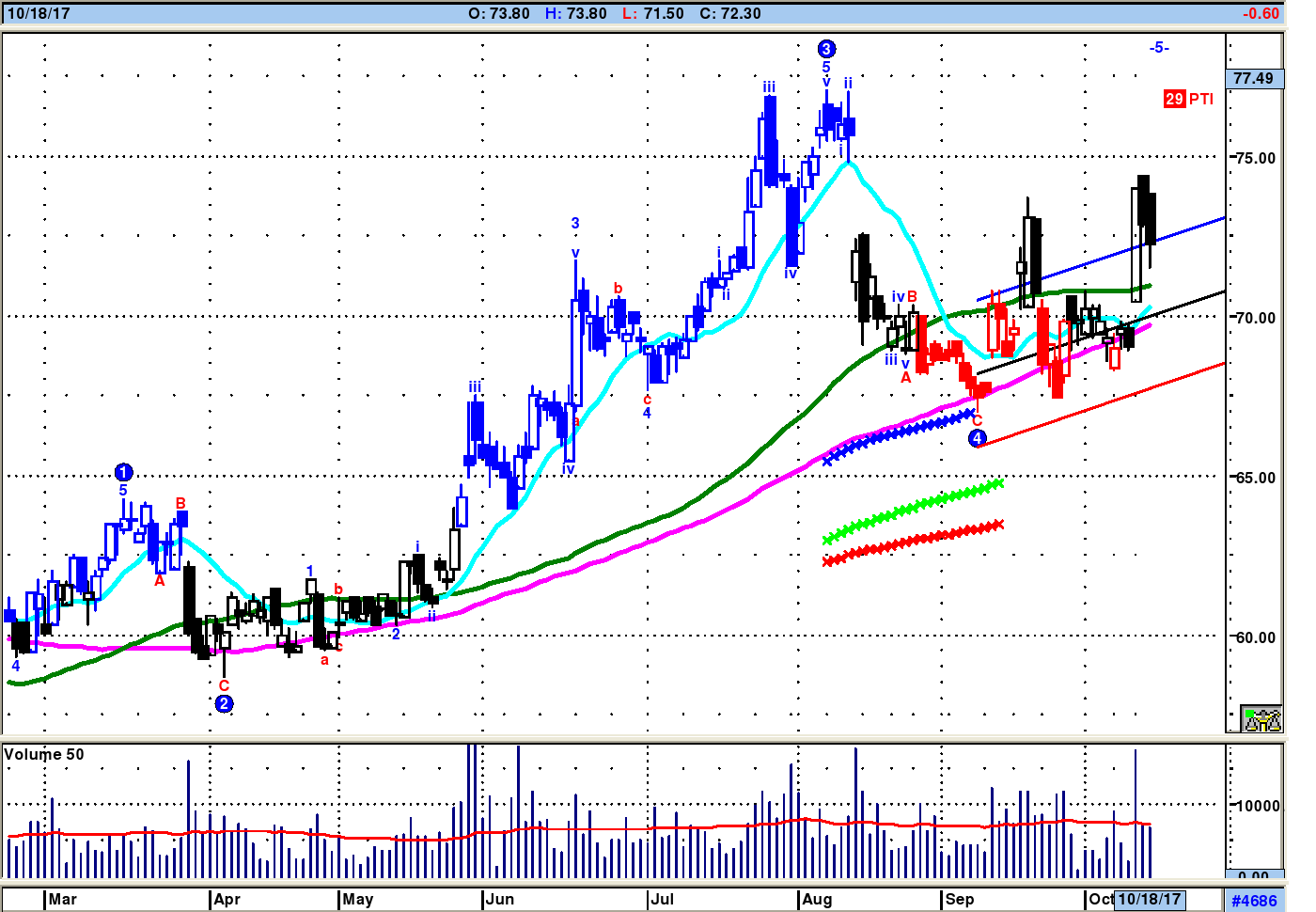Click the #4686 bar count box
The width and height of the screenshot is (1316, 912).
tap(1255, 901)
